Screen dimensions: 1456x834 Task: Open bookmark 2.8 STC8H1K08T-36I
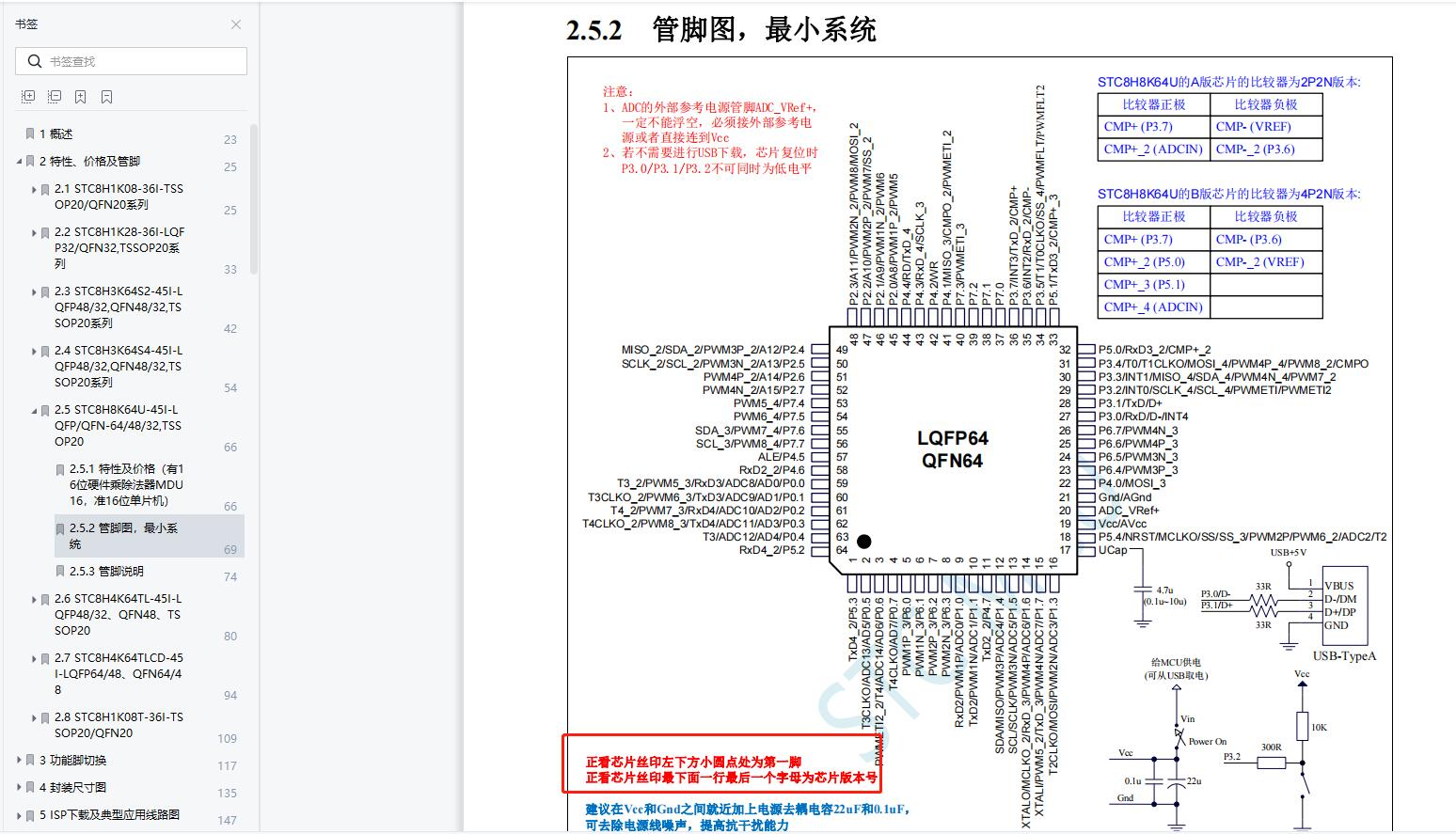tap(119, 725)
